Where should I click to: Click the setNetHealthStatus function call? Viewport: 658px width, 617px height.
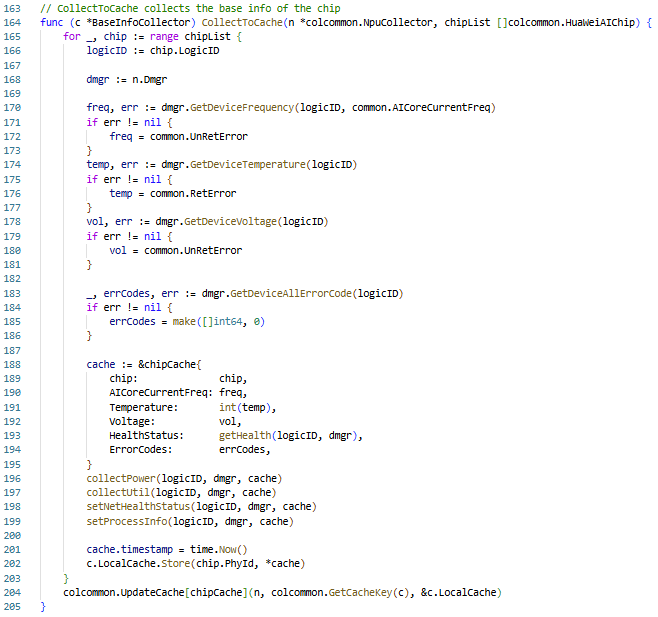click(138, 507)
